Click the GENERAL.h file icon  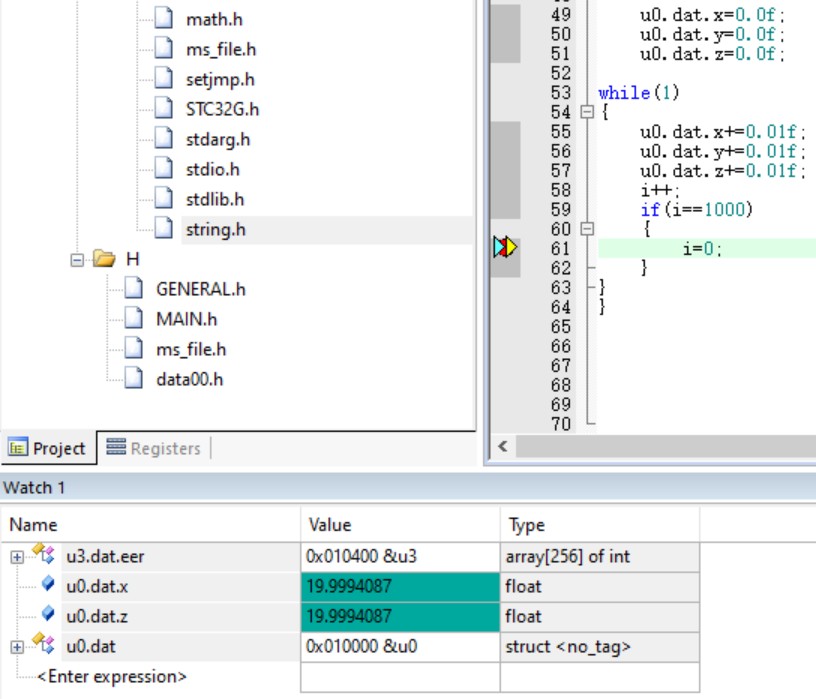[x=134, y=288]
